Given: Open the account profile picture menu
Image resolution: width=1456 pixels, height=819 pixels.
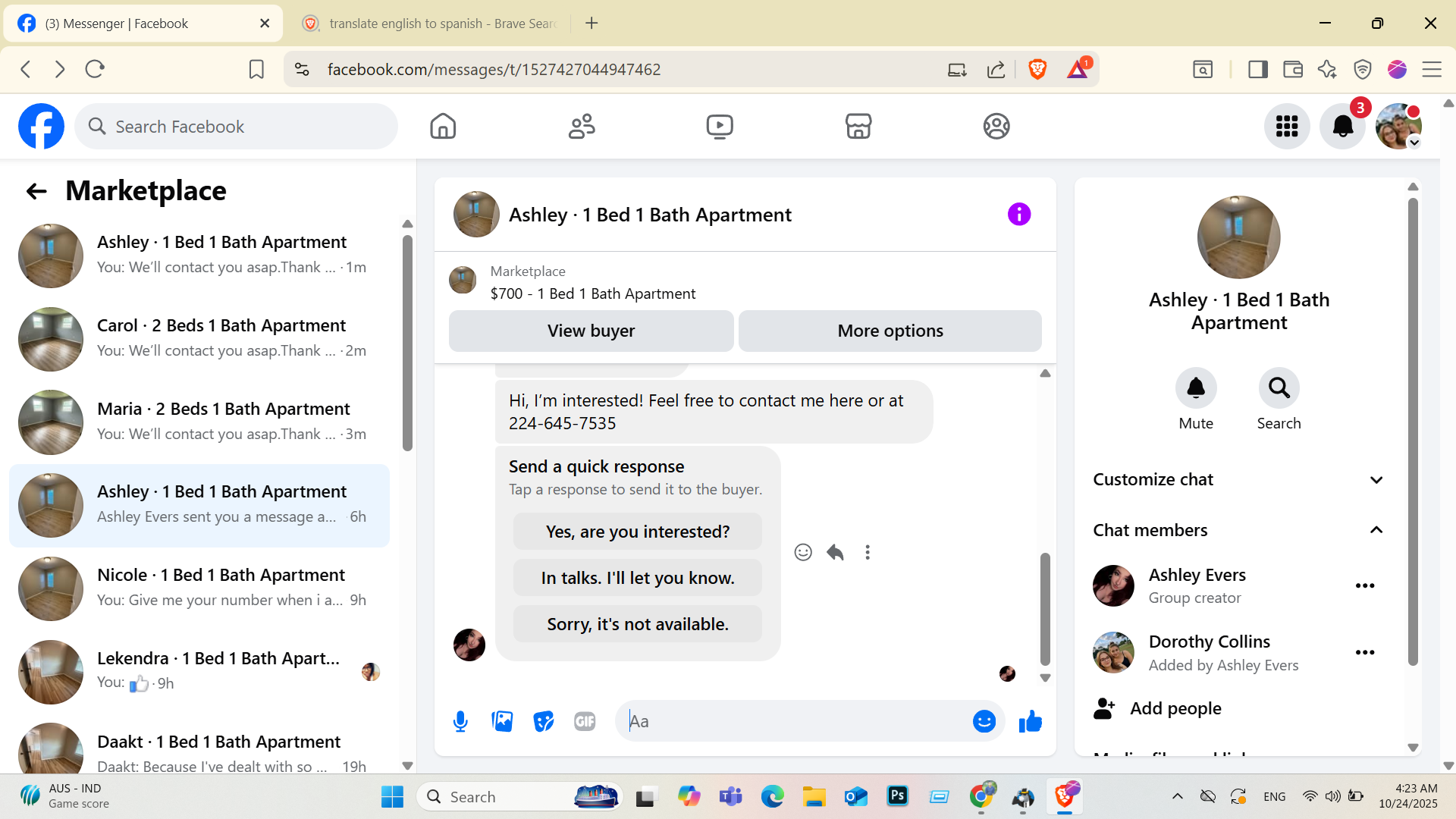Looking at the screenshot, I should coord(1398,126).
